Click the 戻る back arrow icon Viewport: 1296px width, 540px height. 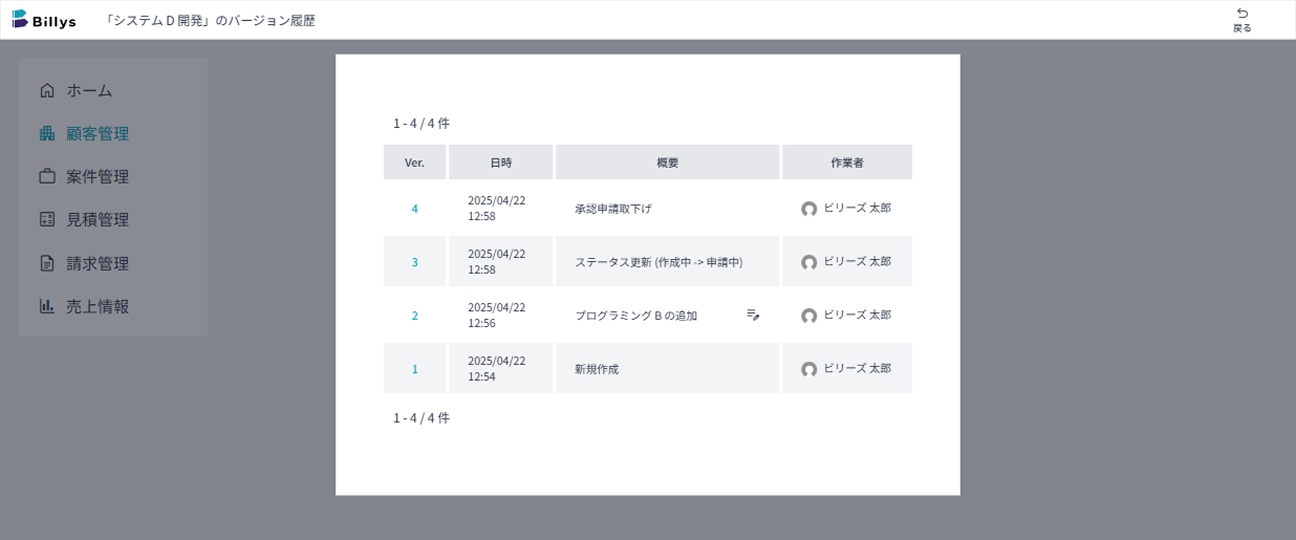[1242, 13]
